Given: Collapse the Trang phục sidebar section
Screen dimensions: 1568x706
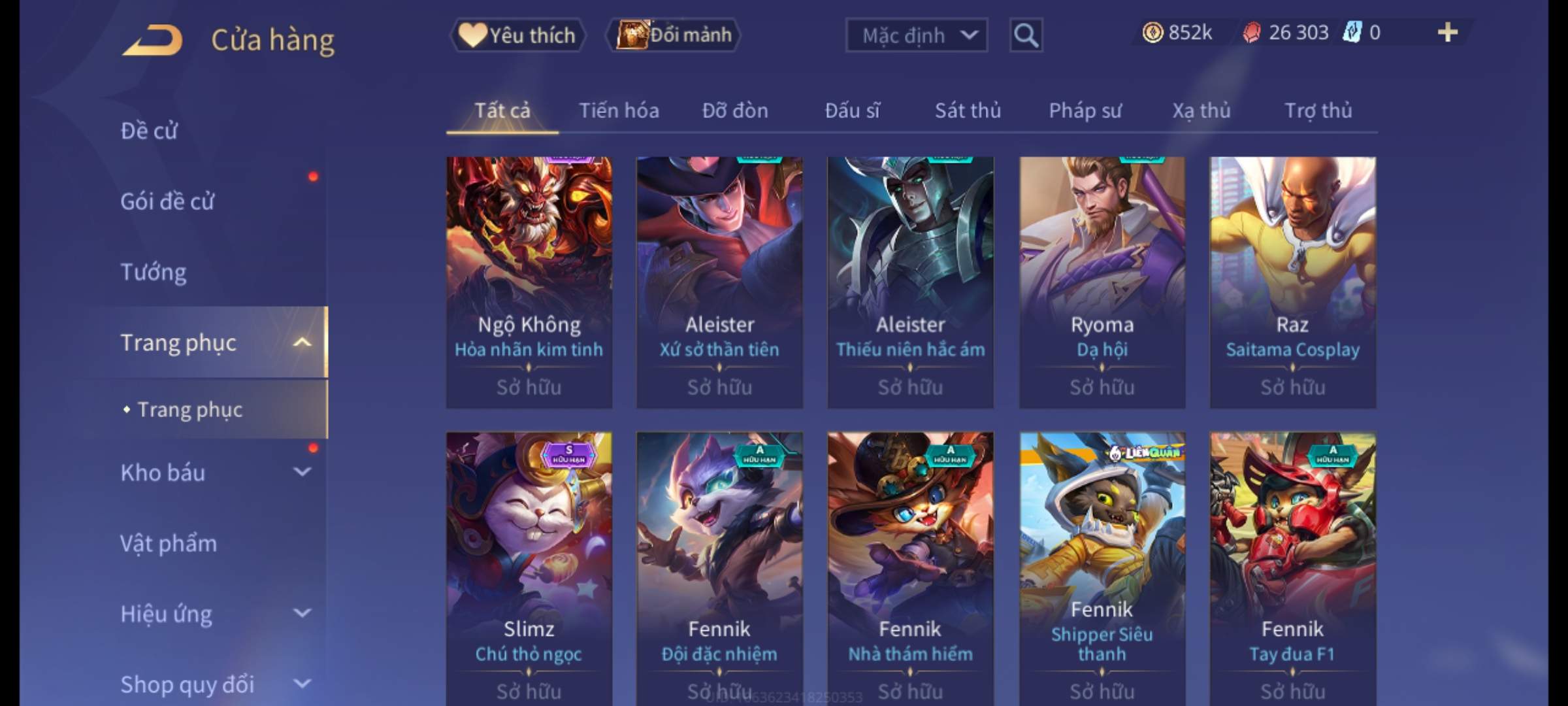Looking at the screenshot, I should click(x=302, y=343).
